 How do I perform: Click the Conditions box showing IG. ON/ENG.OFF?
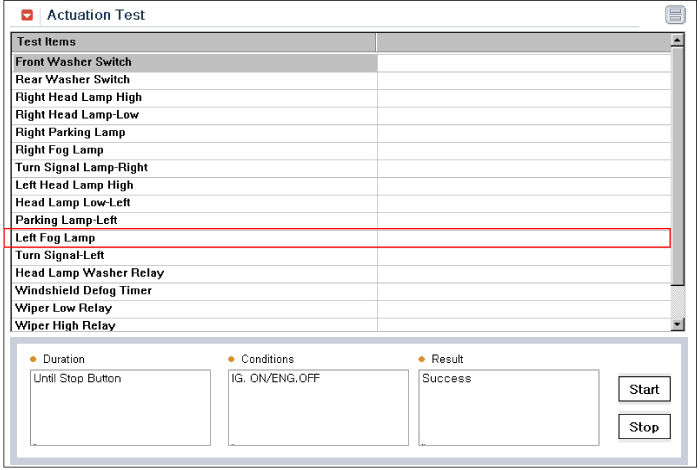tap(318, 408)
